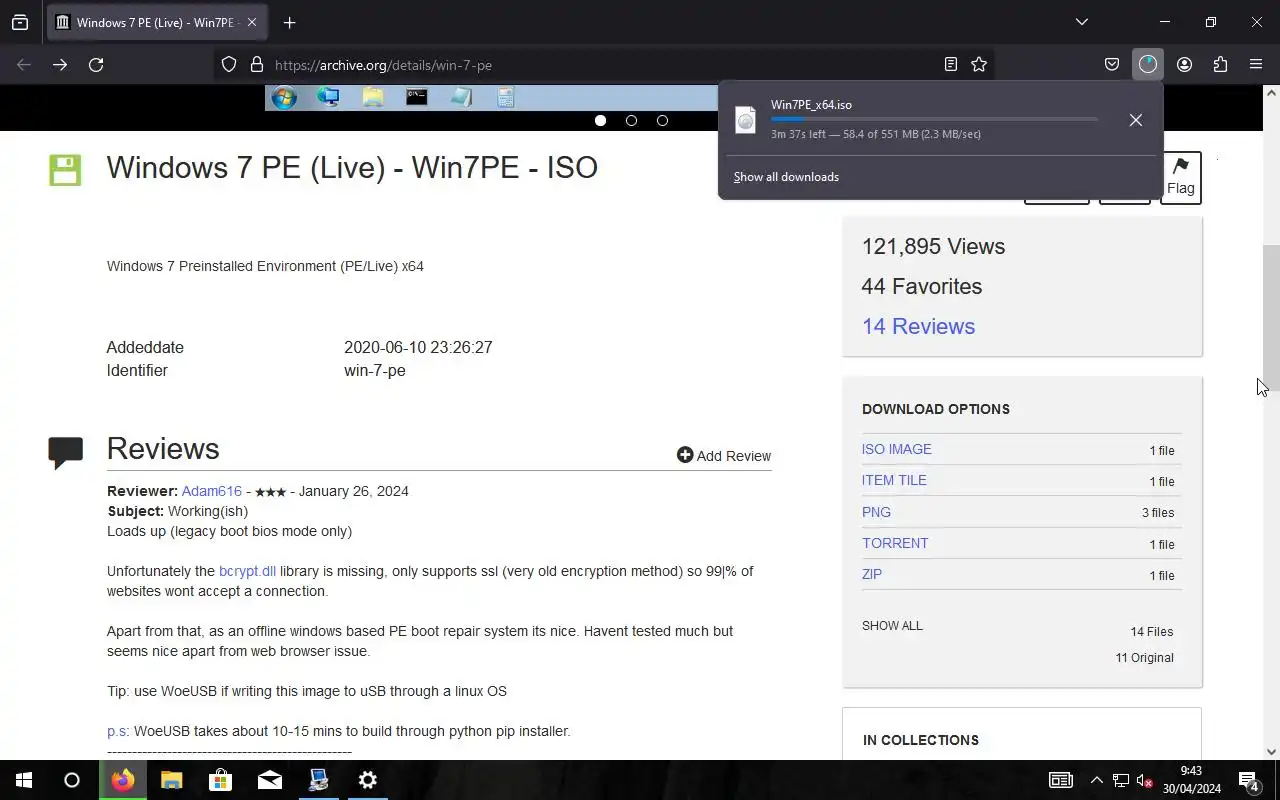This screenshot has height=800, width=1280.
Task: Reload the current page
Action: click(96, 65)
